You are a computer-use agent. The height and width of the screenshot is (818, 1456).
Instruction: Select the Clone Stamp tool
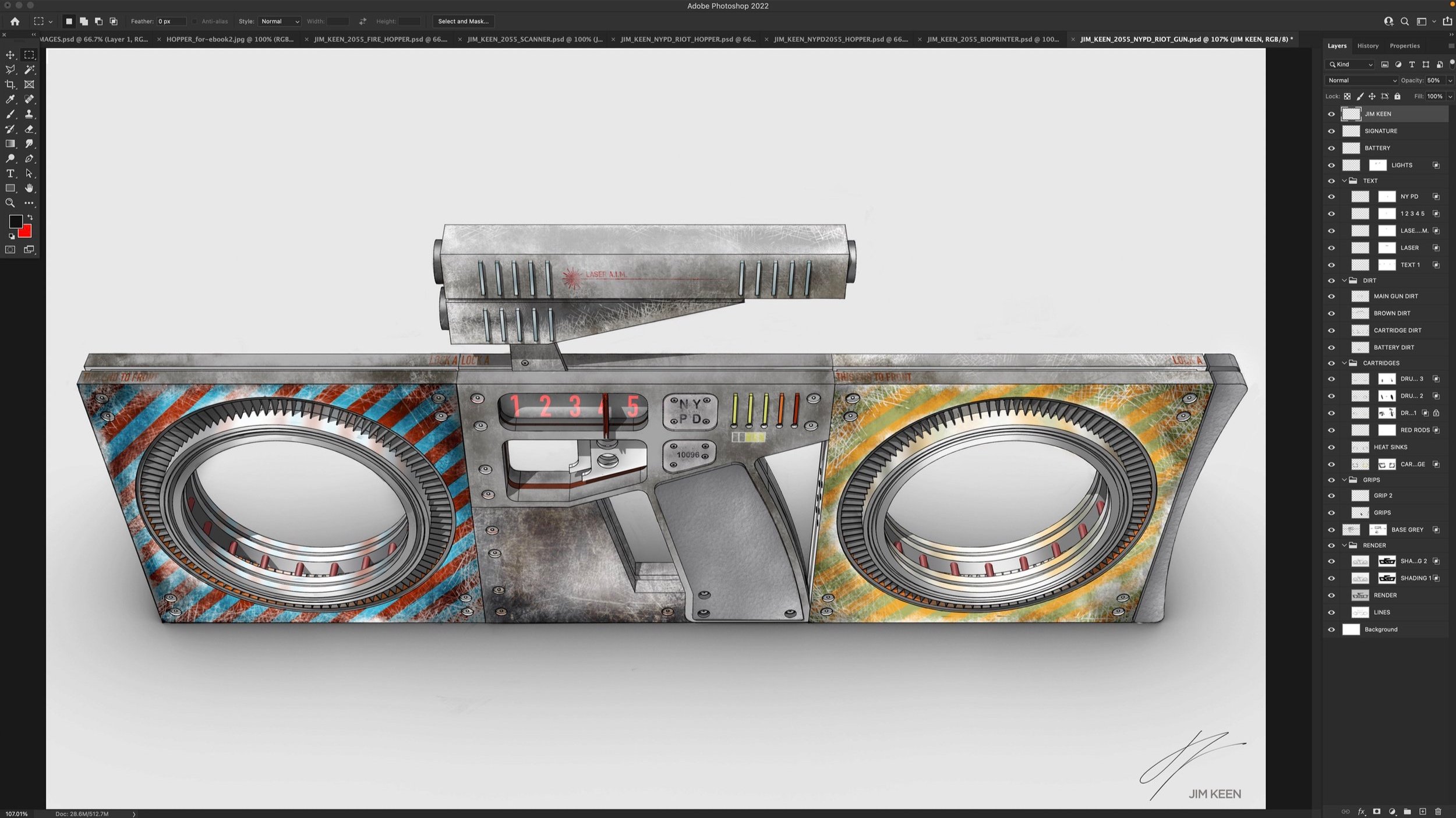(x=29, y=114)
